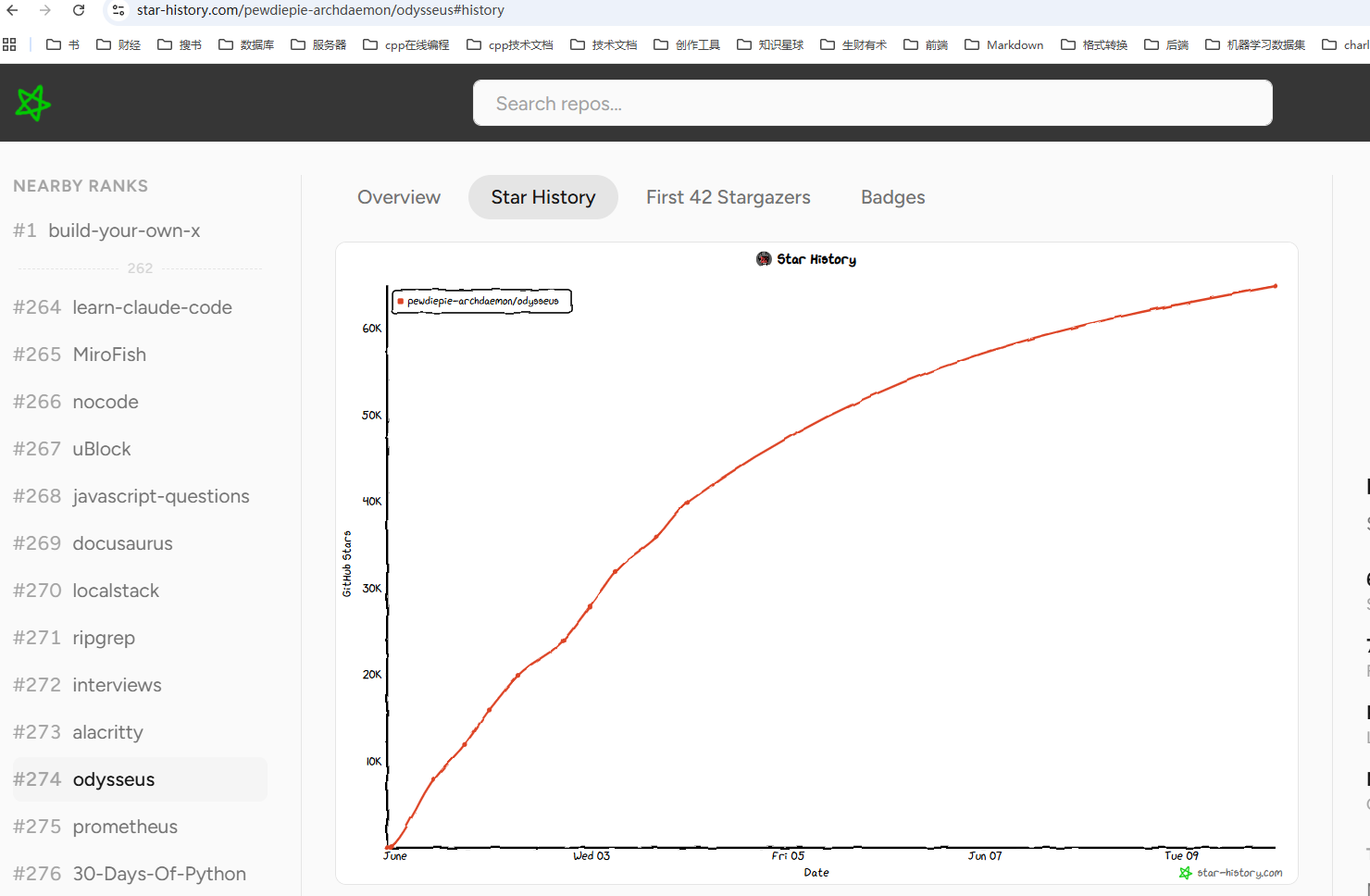
Task: Open the 生财有术 bookmark folder
Action: [853, 44]
